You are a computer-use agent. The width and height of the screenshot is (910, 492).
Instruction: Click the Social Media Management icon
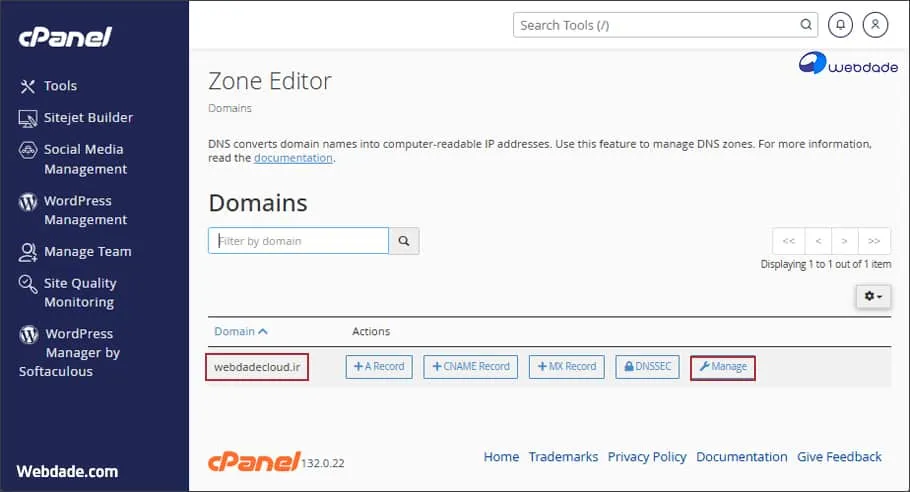(28, 150)
